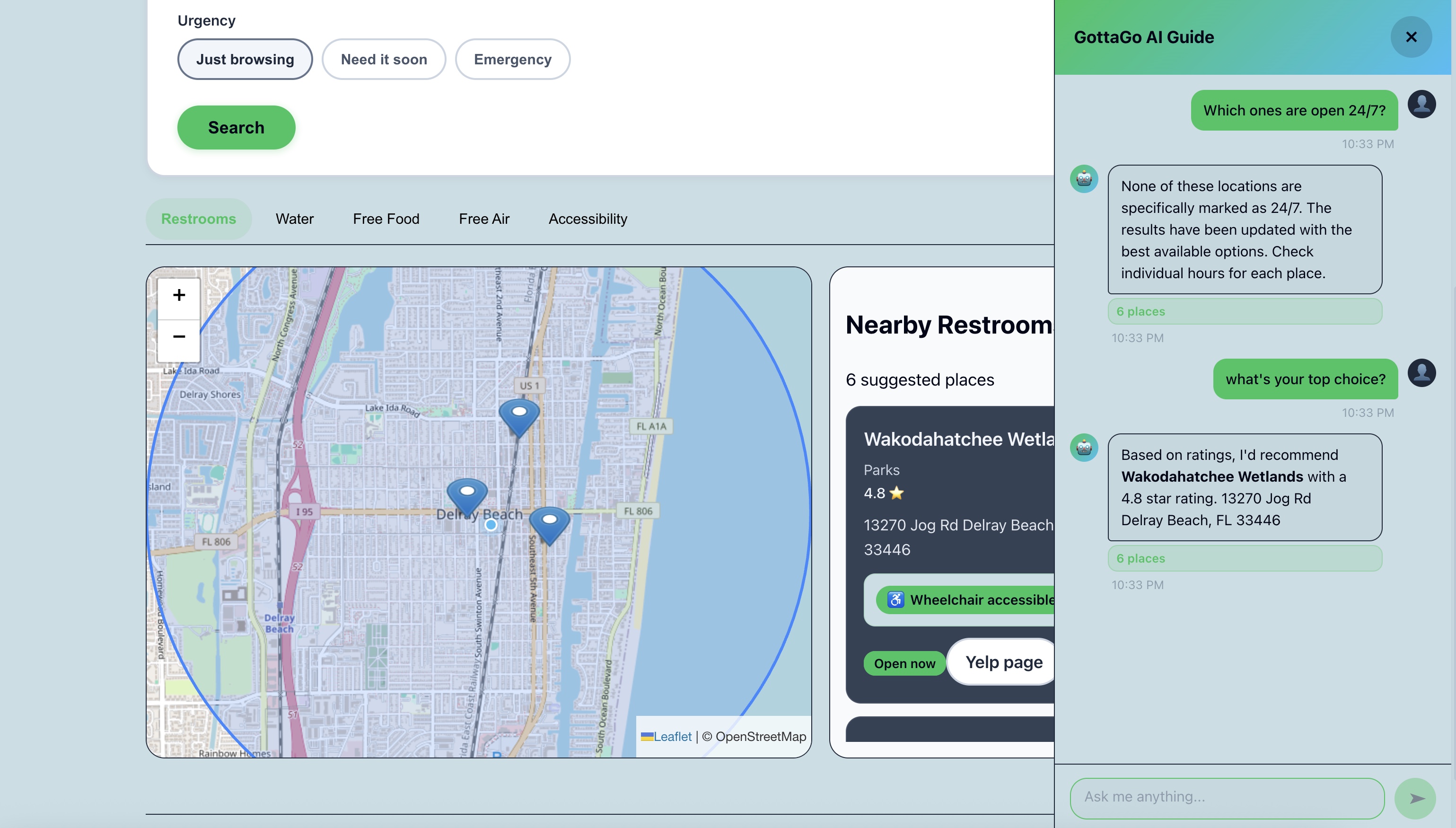Expand 6 places under the top choice answer
Image resolution: width=1456 pixels, height=828 pixels.
pyautogui.click(x=1244, y=558)
